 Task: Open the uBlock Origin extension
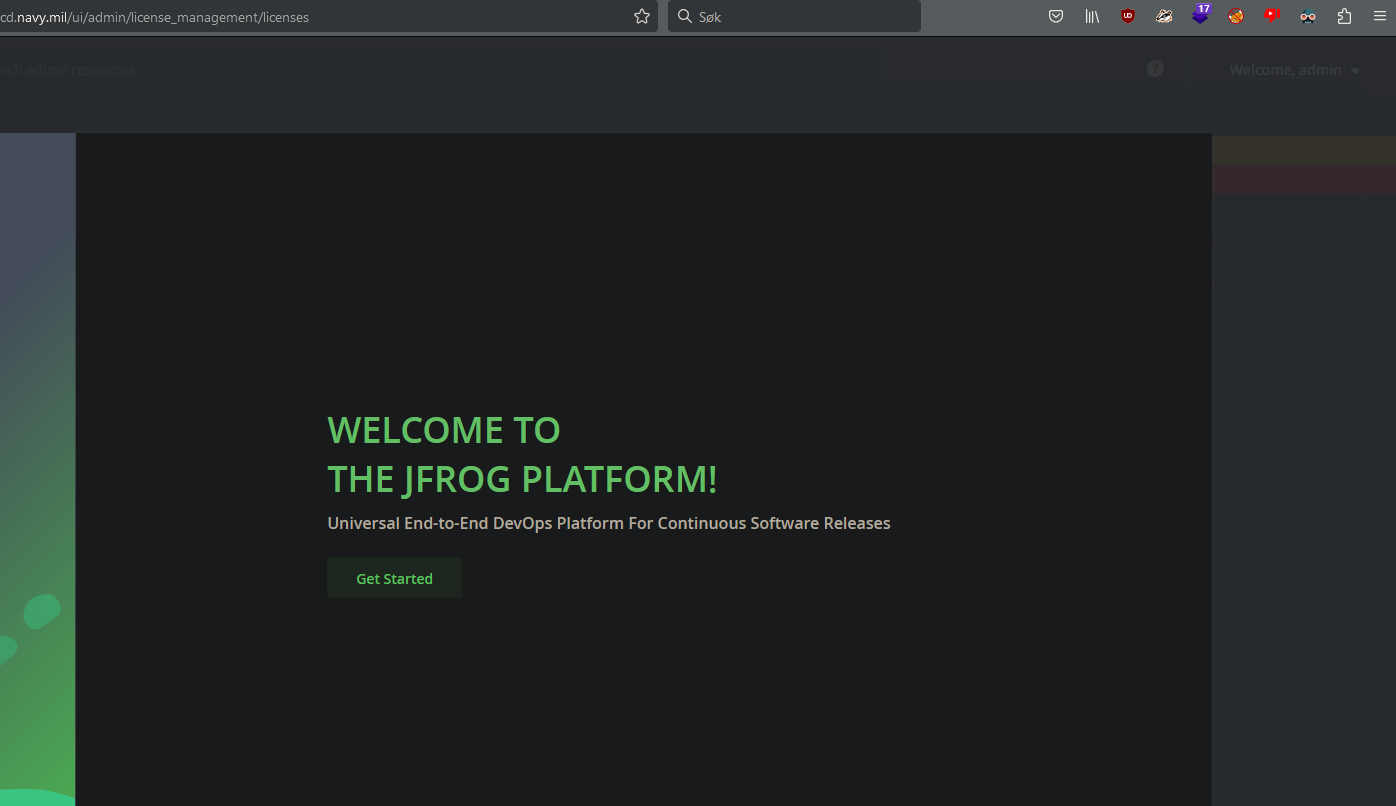pos(1128,17)
